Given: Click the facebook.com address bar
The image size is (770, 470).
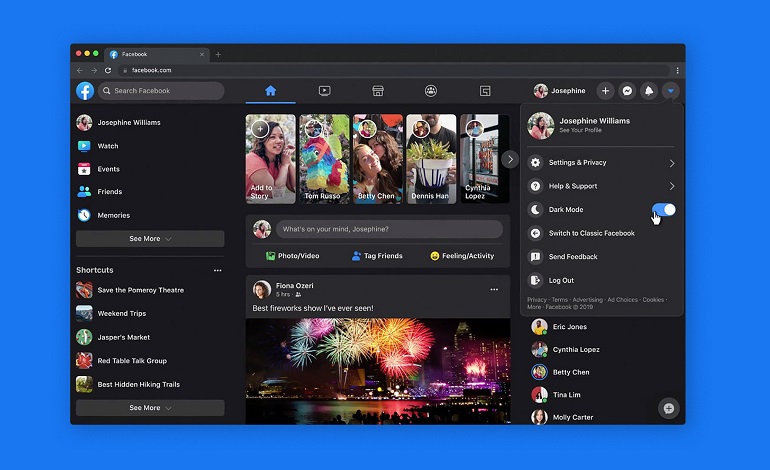Looking at the screenshot, I should pos(394,70).
